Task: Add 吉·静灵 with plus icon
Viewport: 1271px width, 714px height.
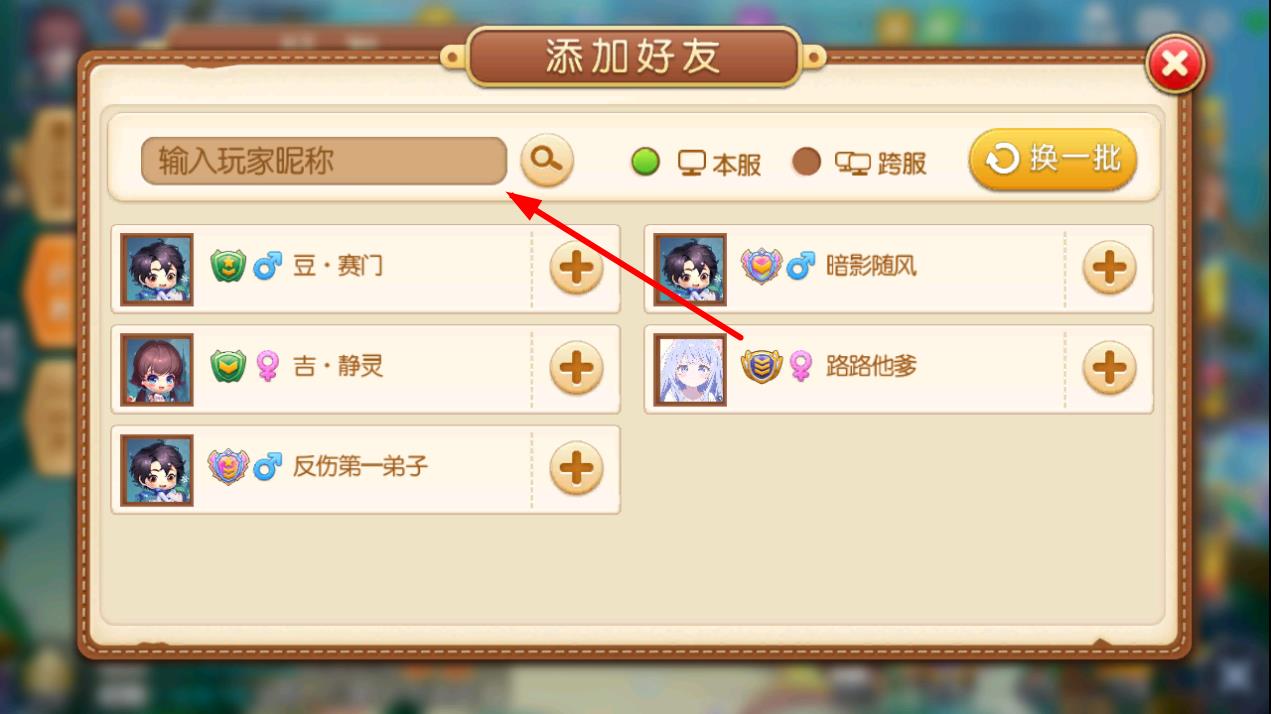Action: [x=577, y=368]
